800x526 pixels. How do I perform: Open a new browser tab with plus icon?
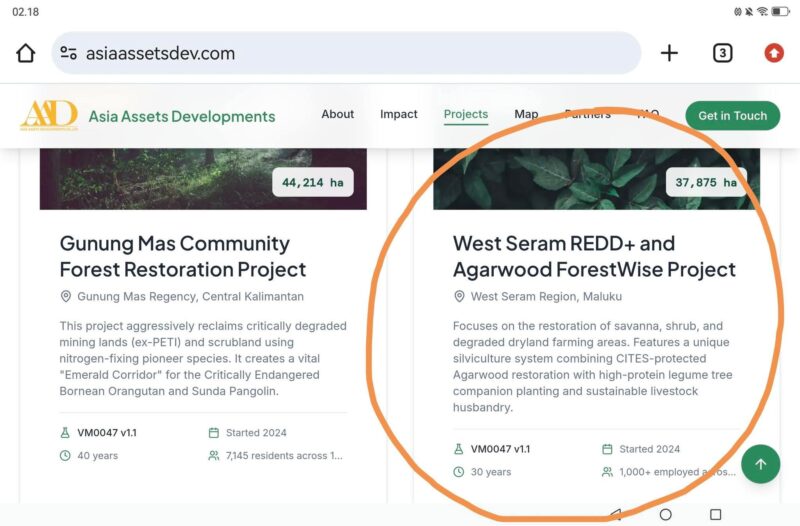coord(669,54)
